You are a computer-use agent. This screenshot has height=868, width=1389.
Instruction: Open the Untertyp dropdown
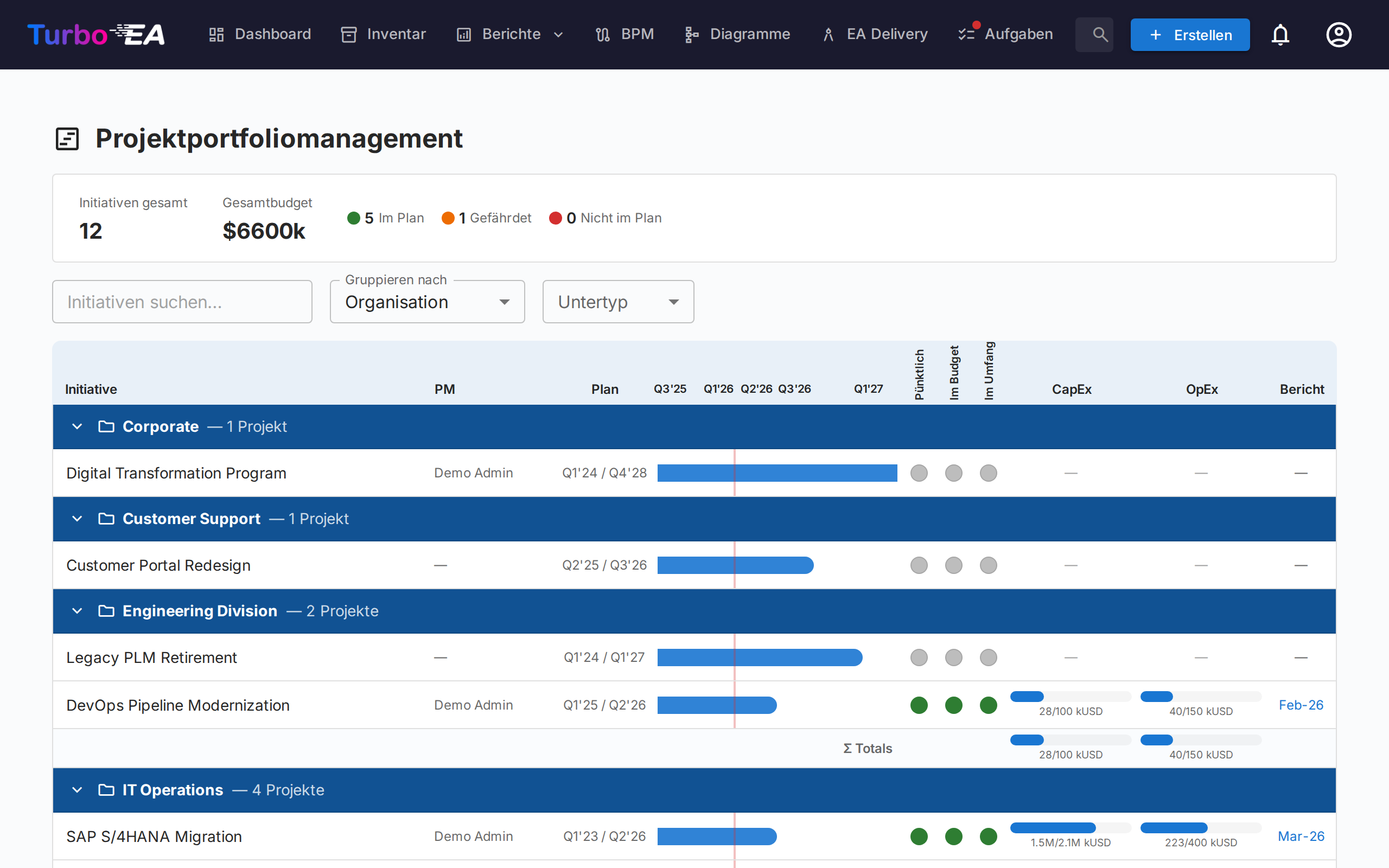[618, 302]
